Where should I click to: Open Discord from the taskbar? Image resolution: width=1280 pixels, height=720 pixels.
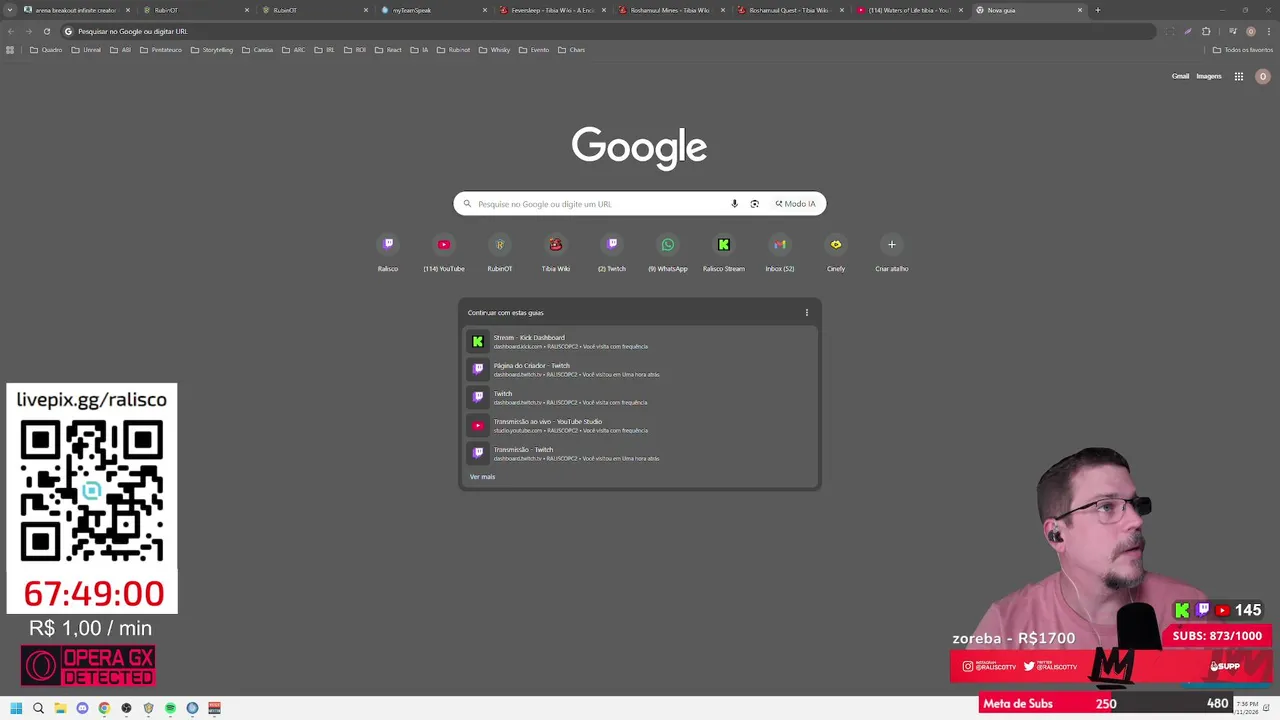click(82, 708)
